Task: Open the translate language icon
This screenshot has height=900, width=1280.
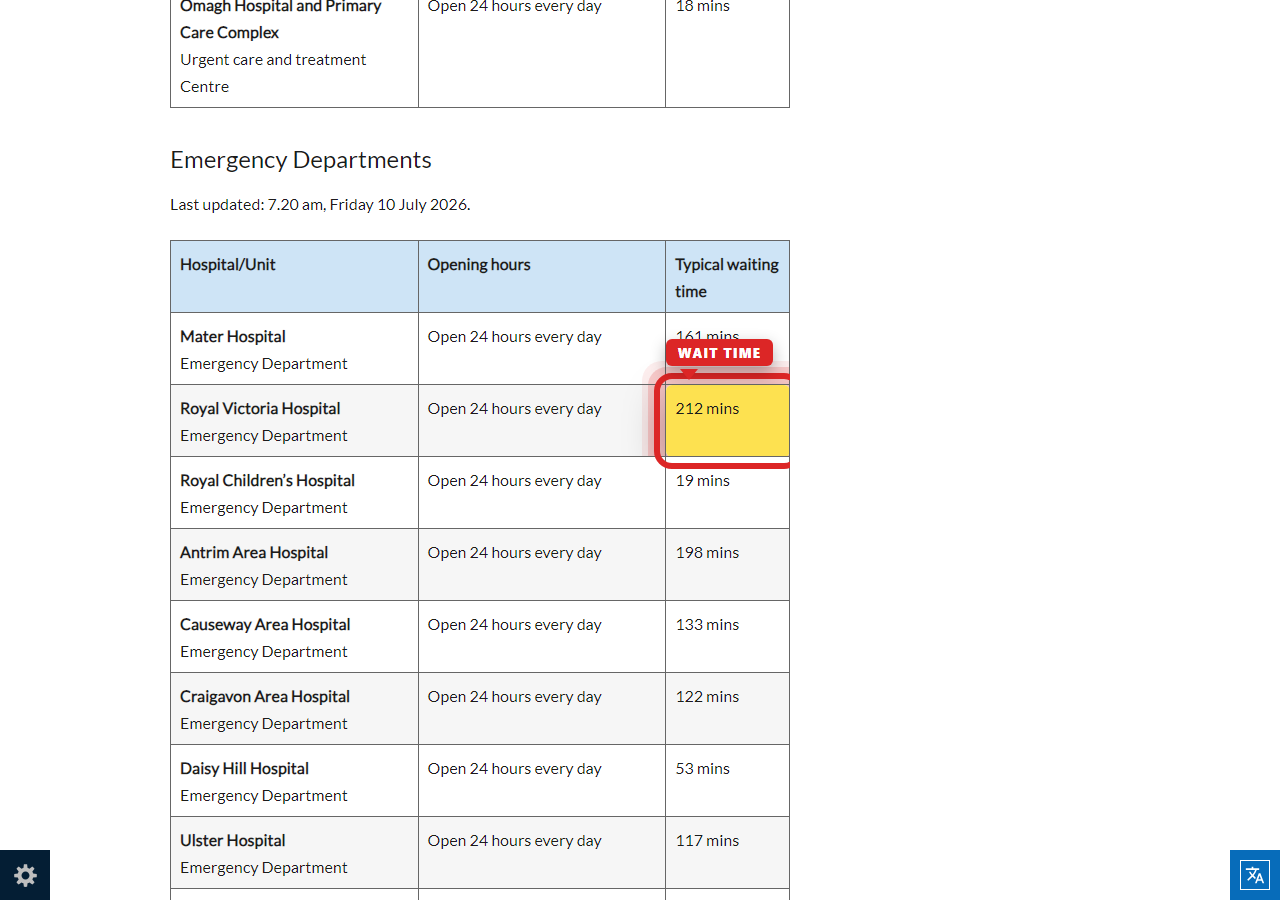Action: point(1255,875)
